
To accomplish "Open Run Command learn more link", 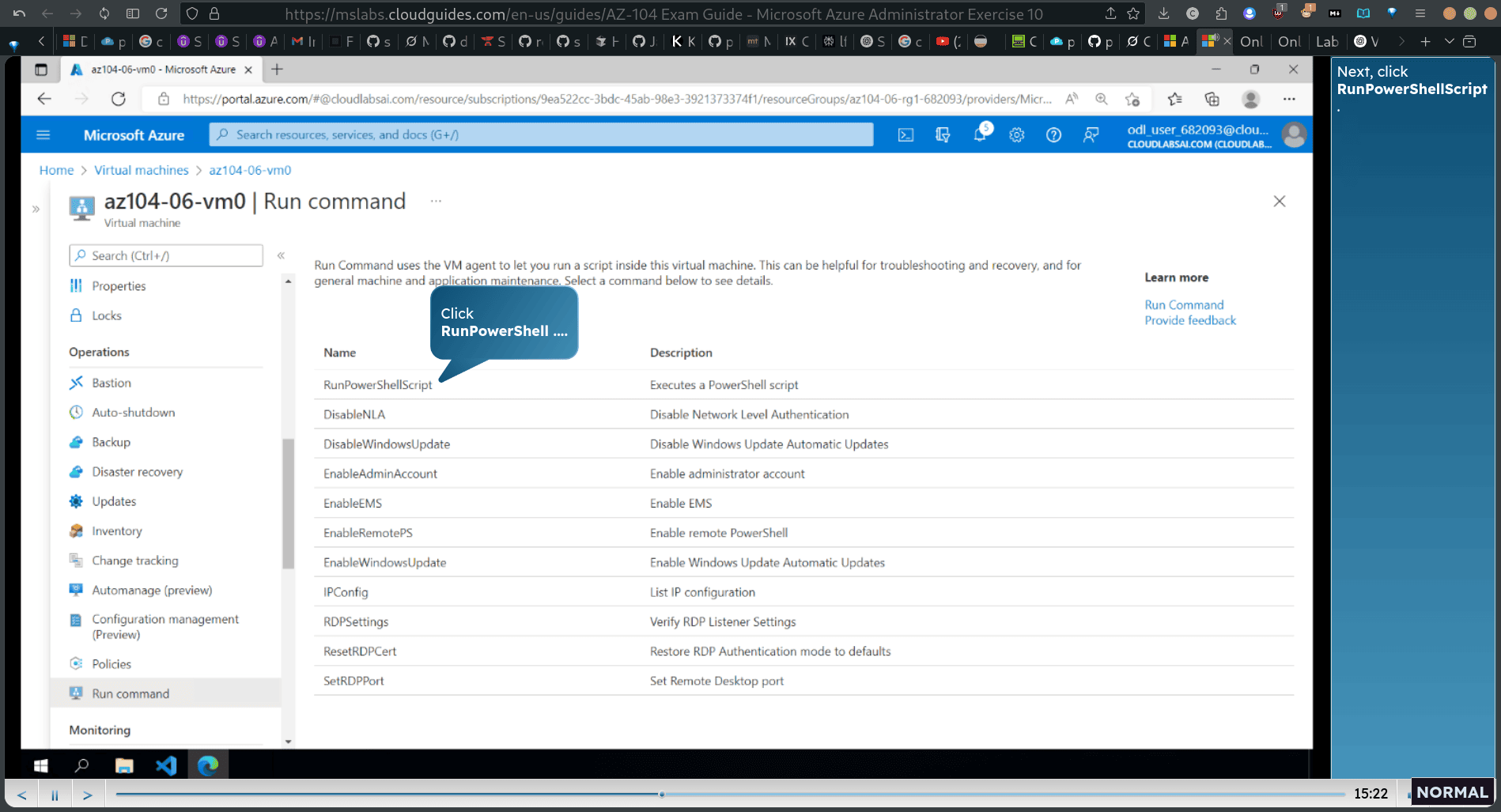I will click(x=1184, y=305).
